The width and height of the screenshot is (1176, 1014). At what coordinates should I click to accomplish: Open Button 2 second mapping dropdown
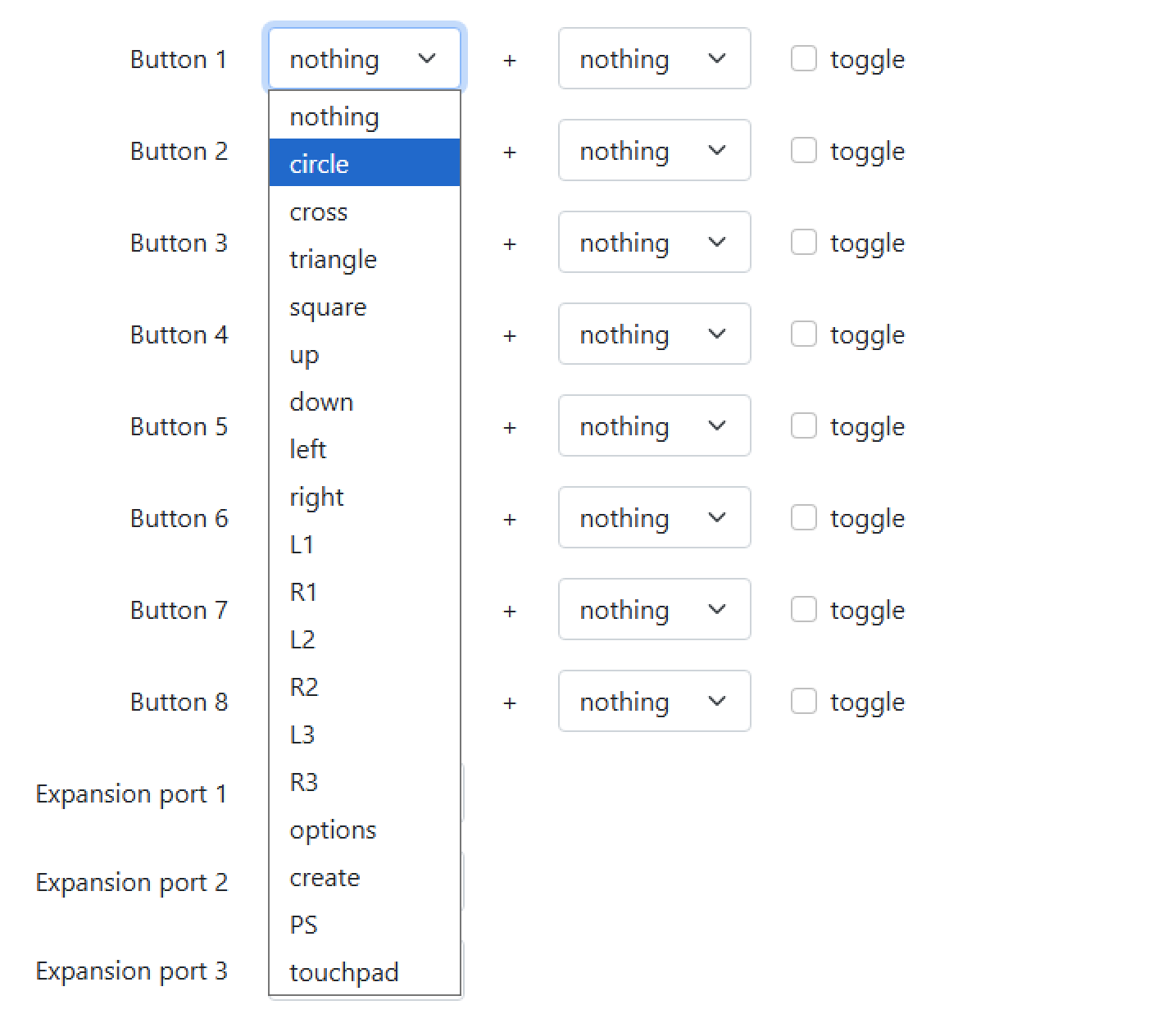pos(655,150)
